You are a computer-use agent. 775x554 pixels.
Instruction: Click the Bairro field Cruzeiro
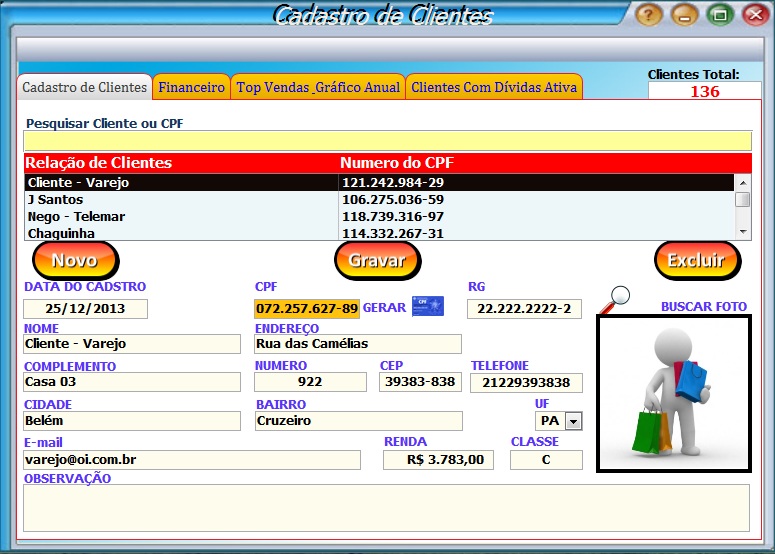(359, 421)
